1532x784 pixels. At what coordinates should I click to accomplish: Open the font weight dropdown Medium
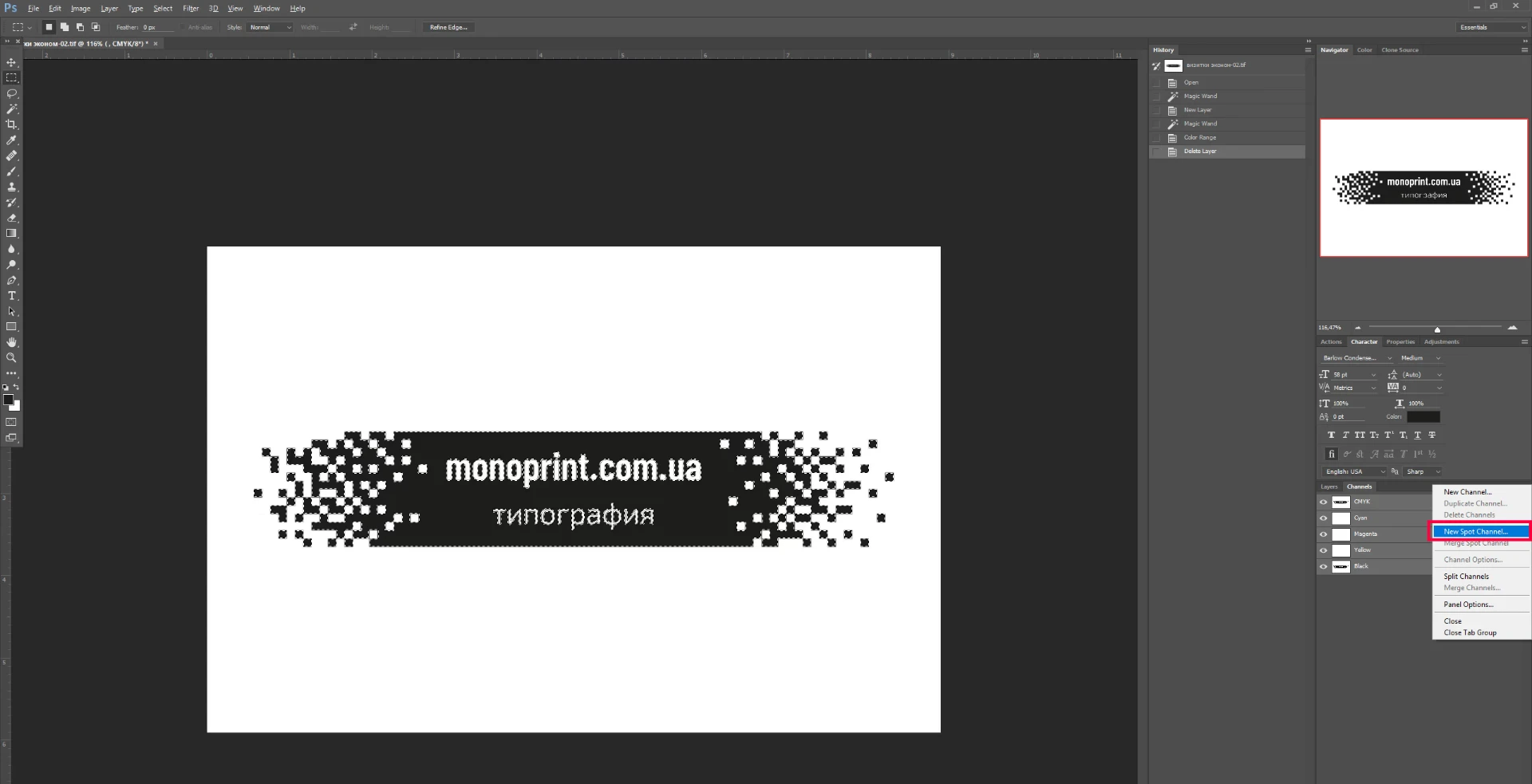point(1420,358)
